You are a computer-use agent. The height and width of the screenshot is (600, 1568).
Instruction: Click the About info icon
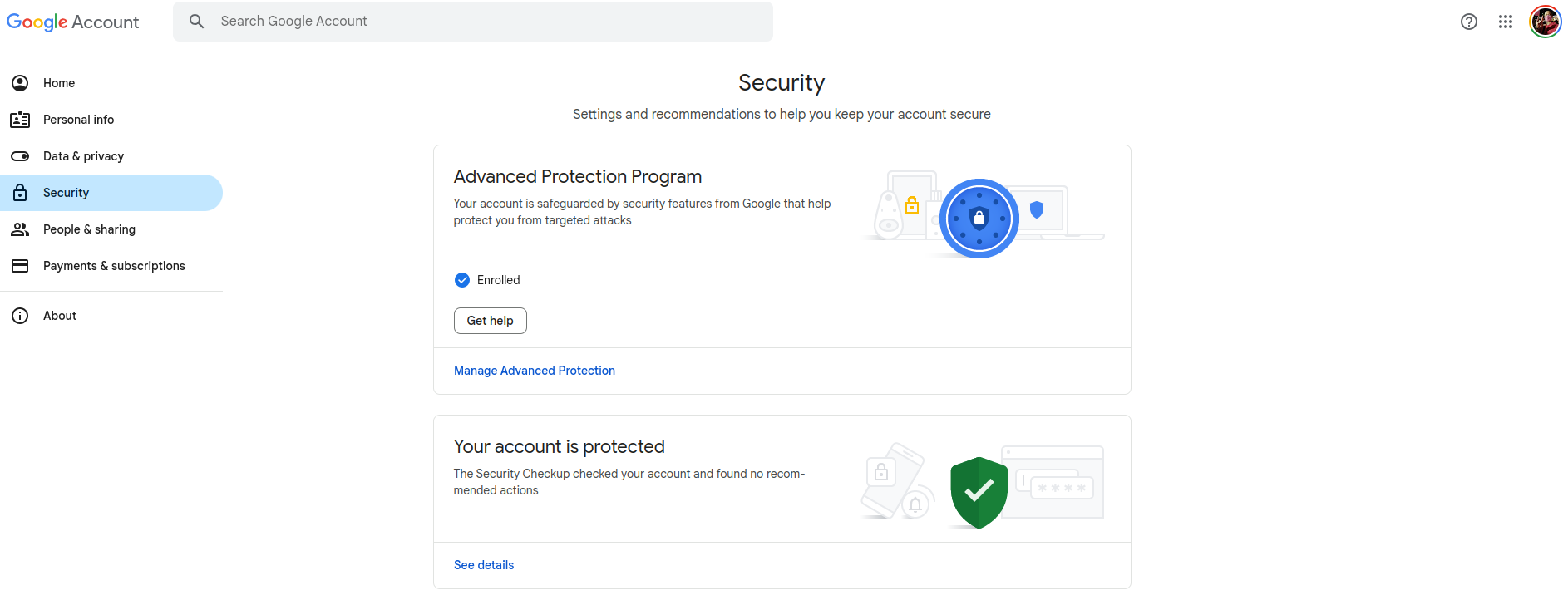(x=20, y=316)
